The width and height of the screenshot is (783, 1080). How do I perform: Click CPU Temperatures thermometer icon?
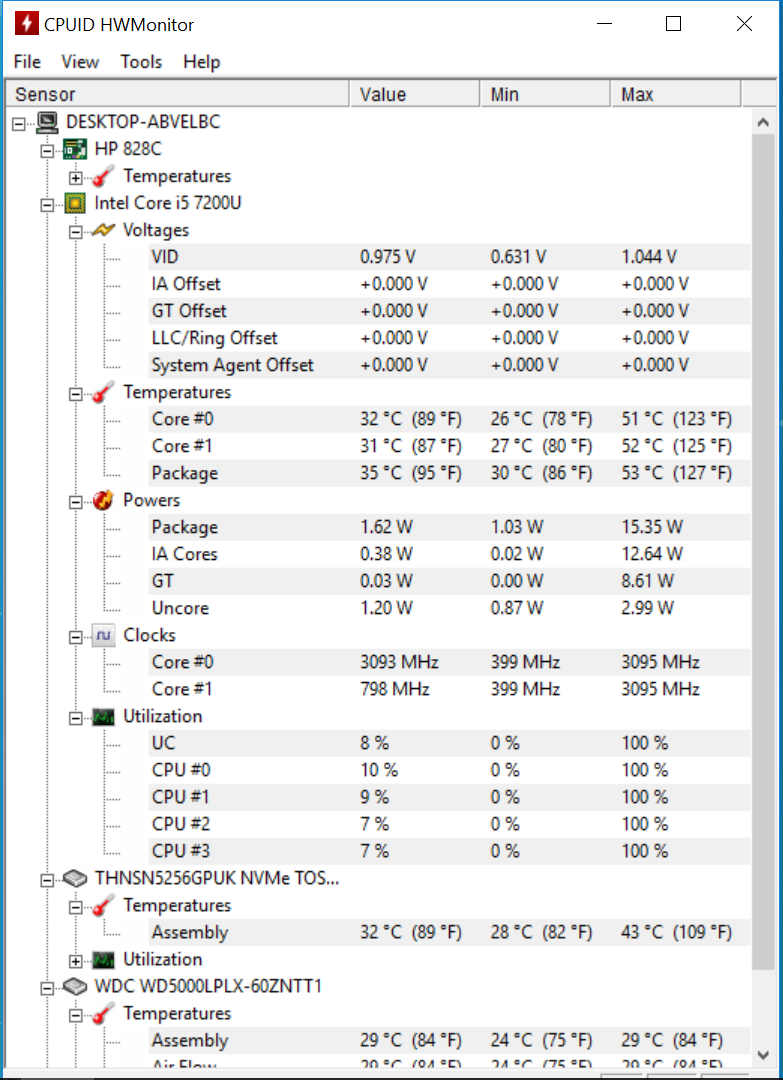[103, 393]
